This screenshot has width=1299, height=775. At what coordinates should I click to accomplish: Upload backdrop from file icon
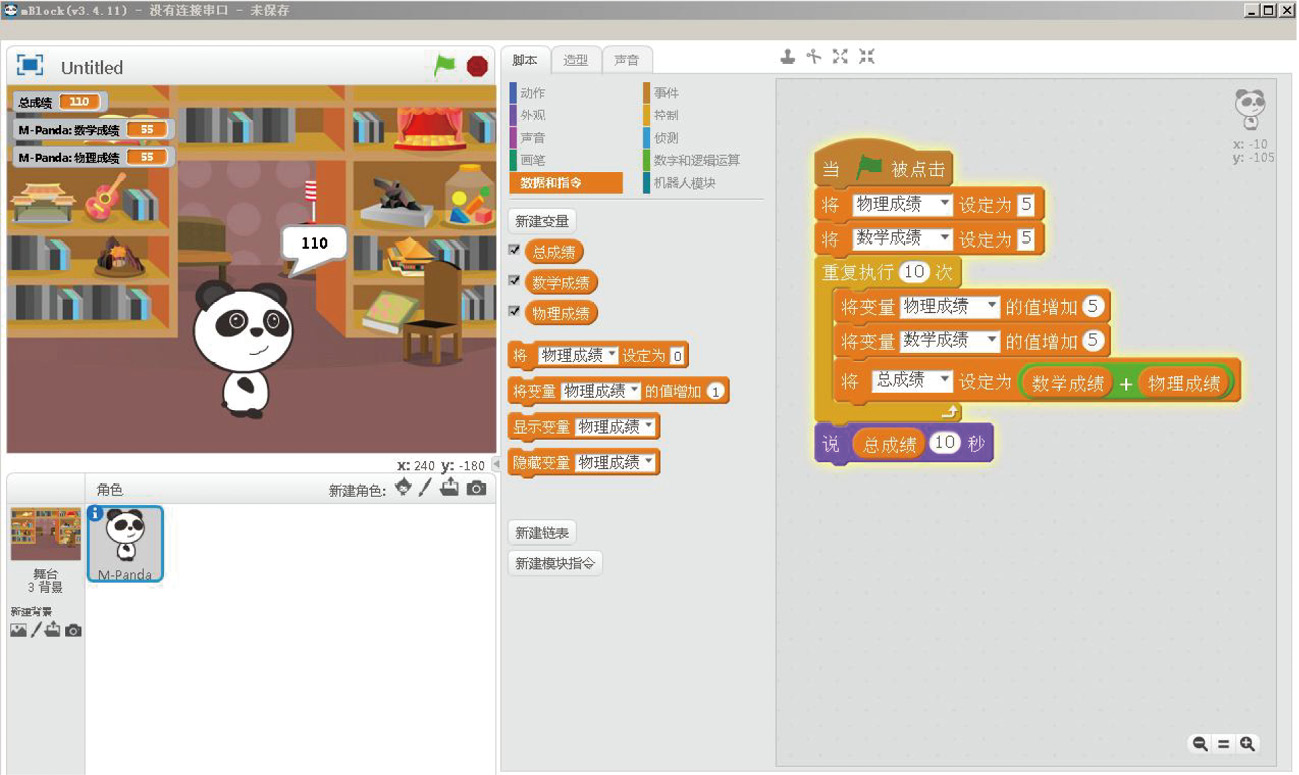53,630
